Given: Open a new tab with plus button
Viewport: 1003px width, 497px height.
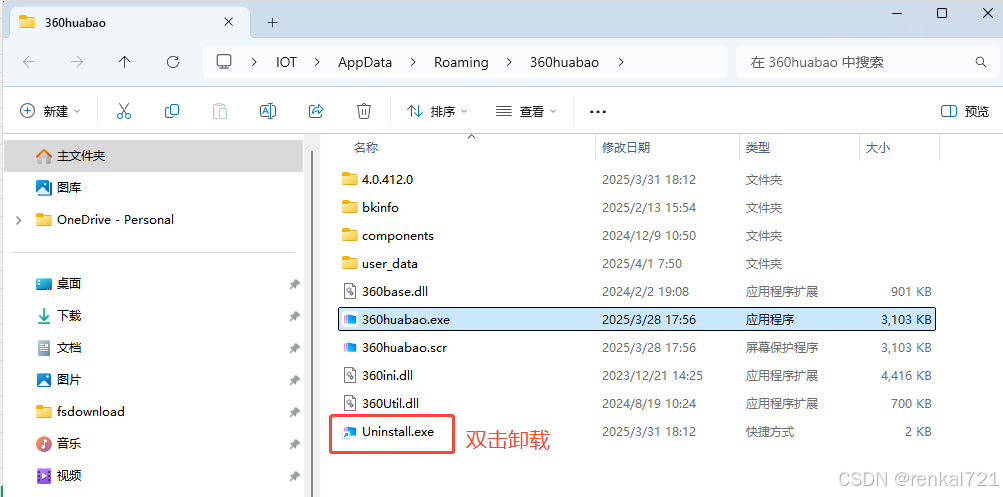Looking at the screenshot, I should (272, 22).
